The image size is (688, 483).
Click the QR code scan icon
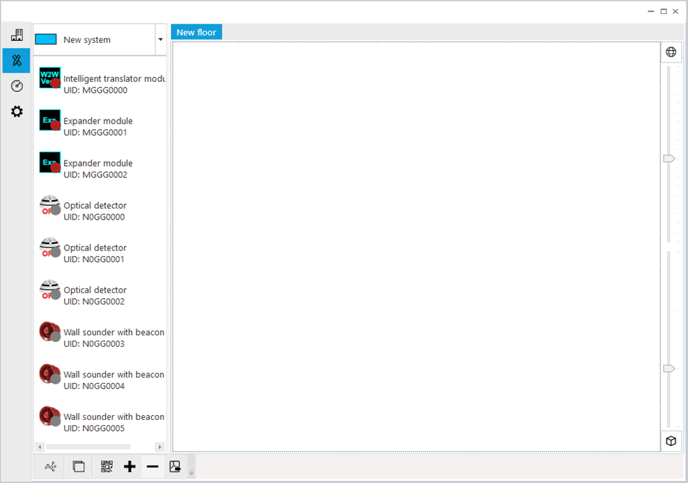(106, 466)
